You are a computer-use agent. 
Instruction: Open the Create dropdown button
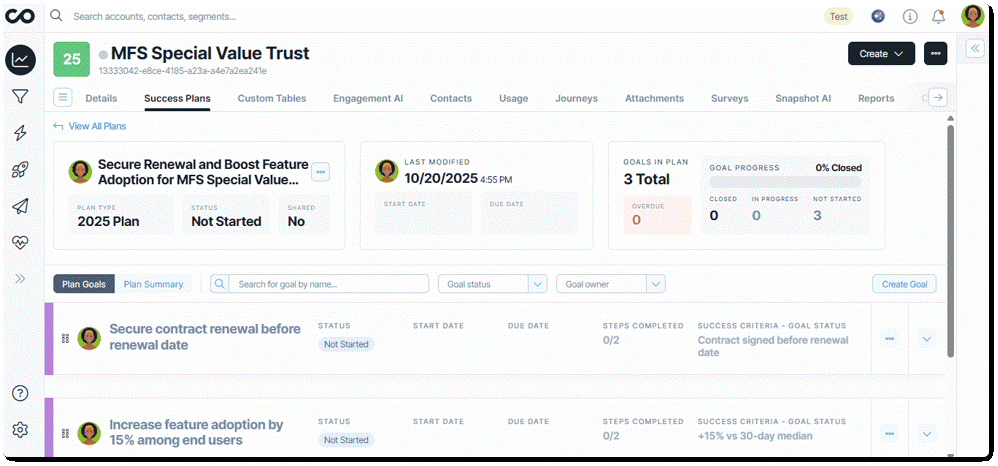pos(881,53)
